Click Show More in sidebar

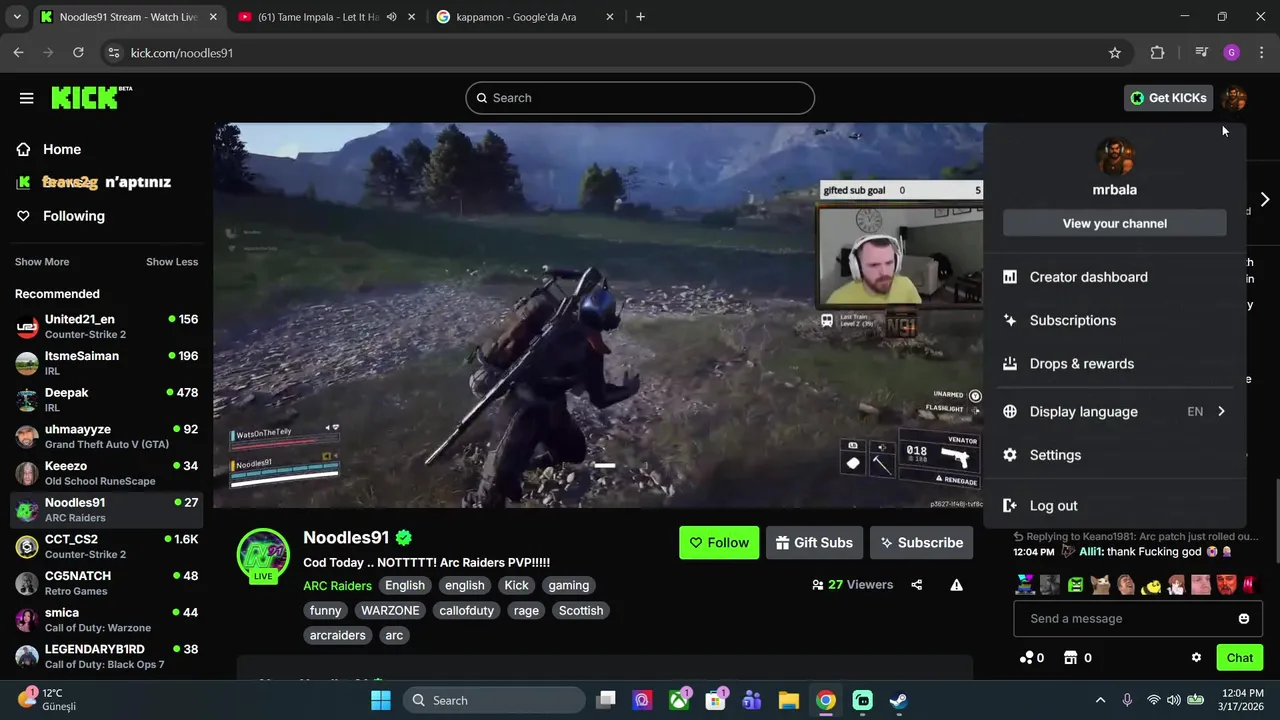coord(42,262)
